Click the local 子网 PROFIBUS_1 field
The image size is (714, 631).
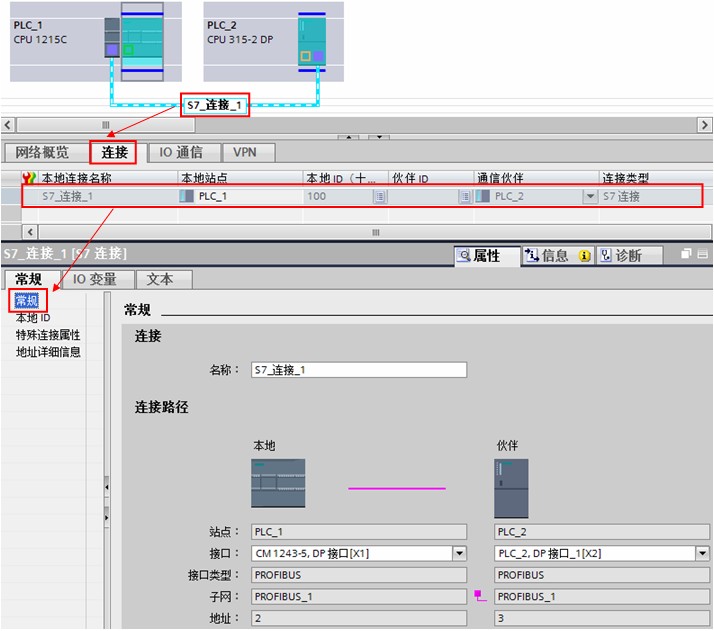(x=359, y=596)
